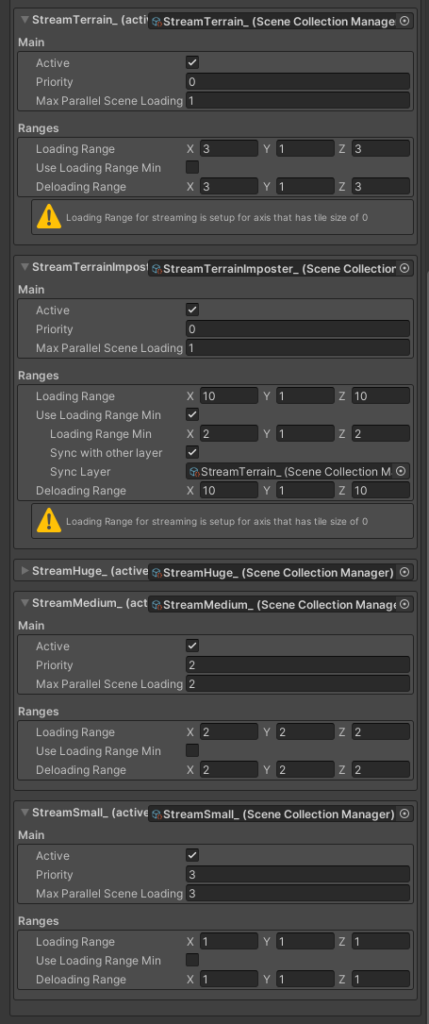Click the StreamTerrainImposter_ Scene Collection object field
The image size is (429, 1024).
click(272, 268)
